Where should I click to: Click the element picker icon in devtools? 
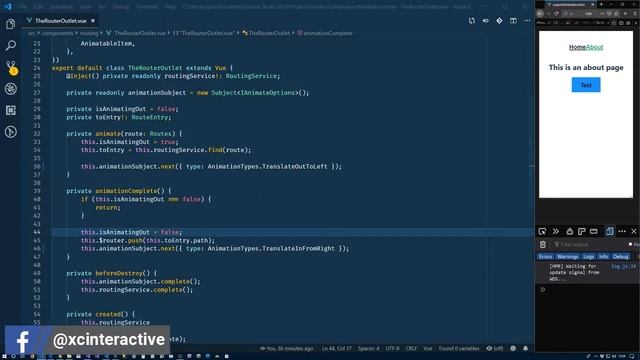[542, 231]
